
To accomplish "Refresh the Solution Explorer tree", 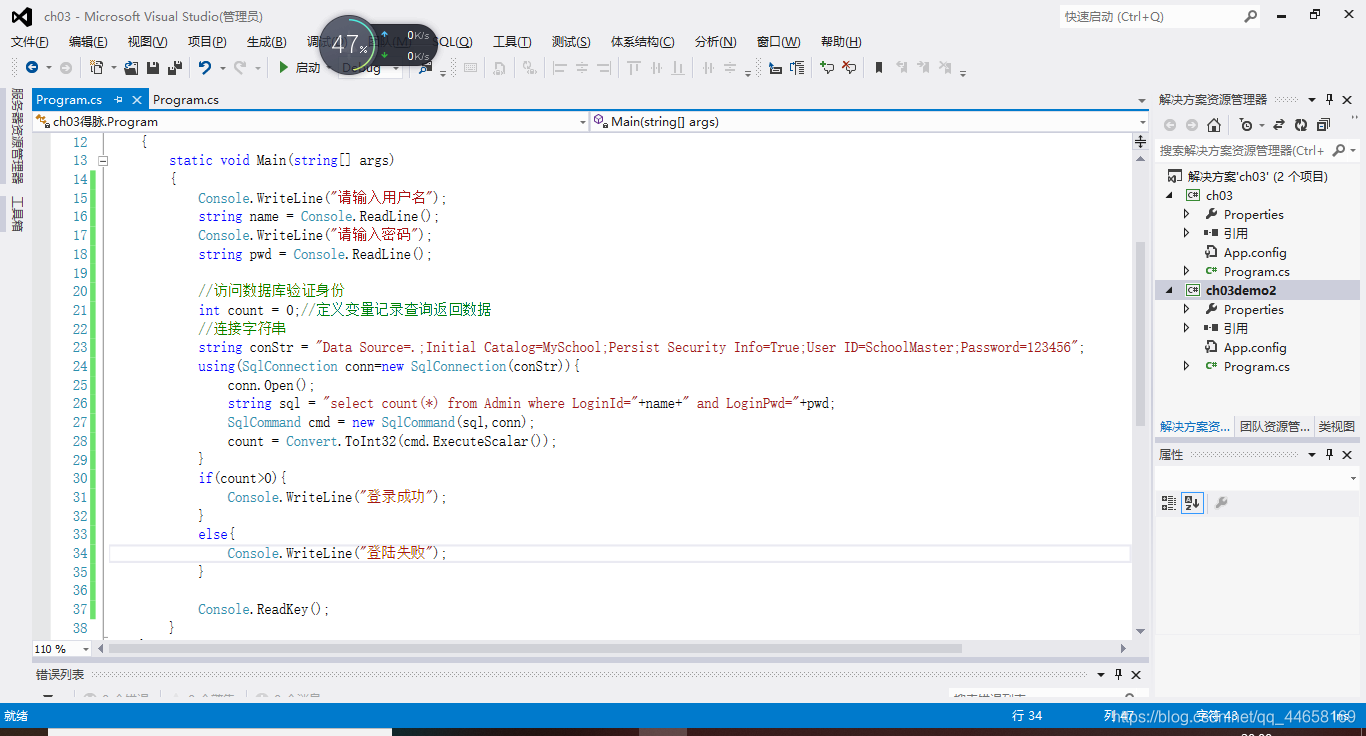I will [1301, 125].
